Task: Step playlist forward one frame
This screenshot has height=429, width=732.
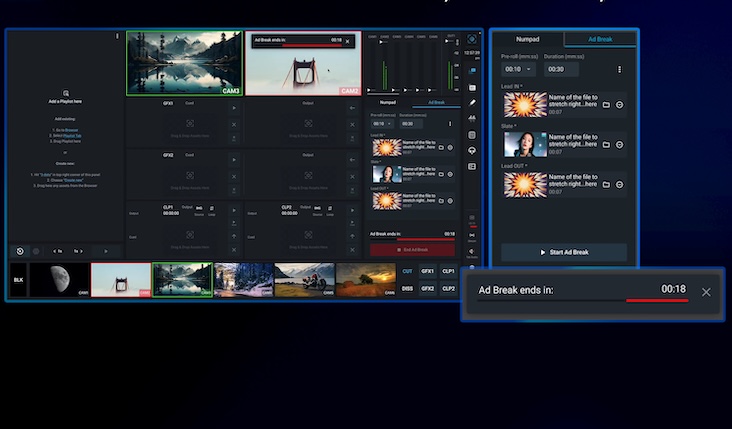Action: [78, 251]
